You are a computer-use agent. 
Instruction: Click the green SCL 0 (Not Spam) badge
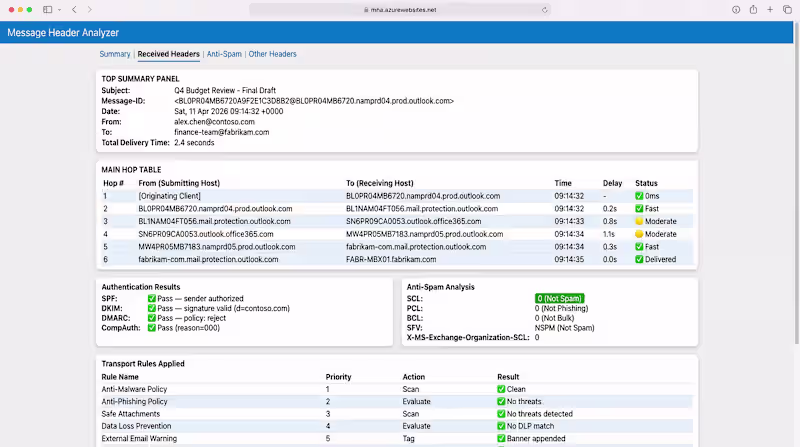coord(559,298)
